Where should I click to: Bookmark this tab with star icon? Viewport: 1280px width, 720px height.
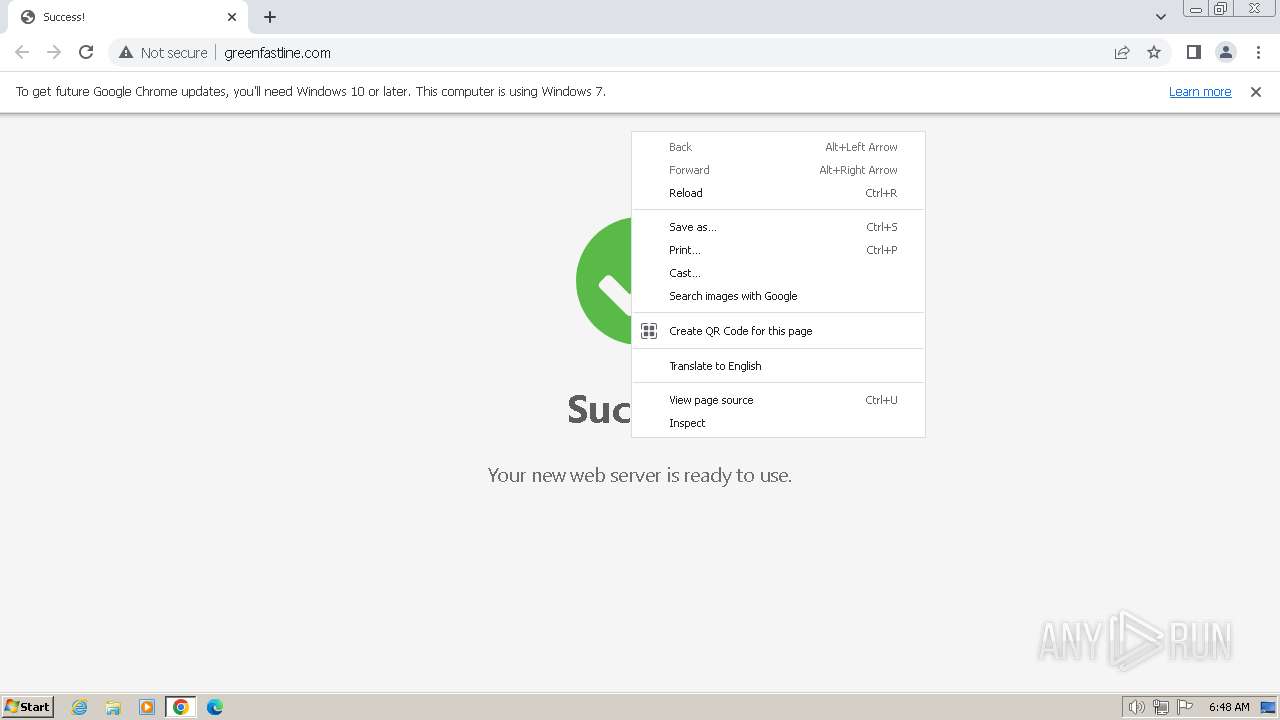pos(1154,52)
